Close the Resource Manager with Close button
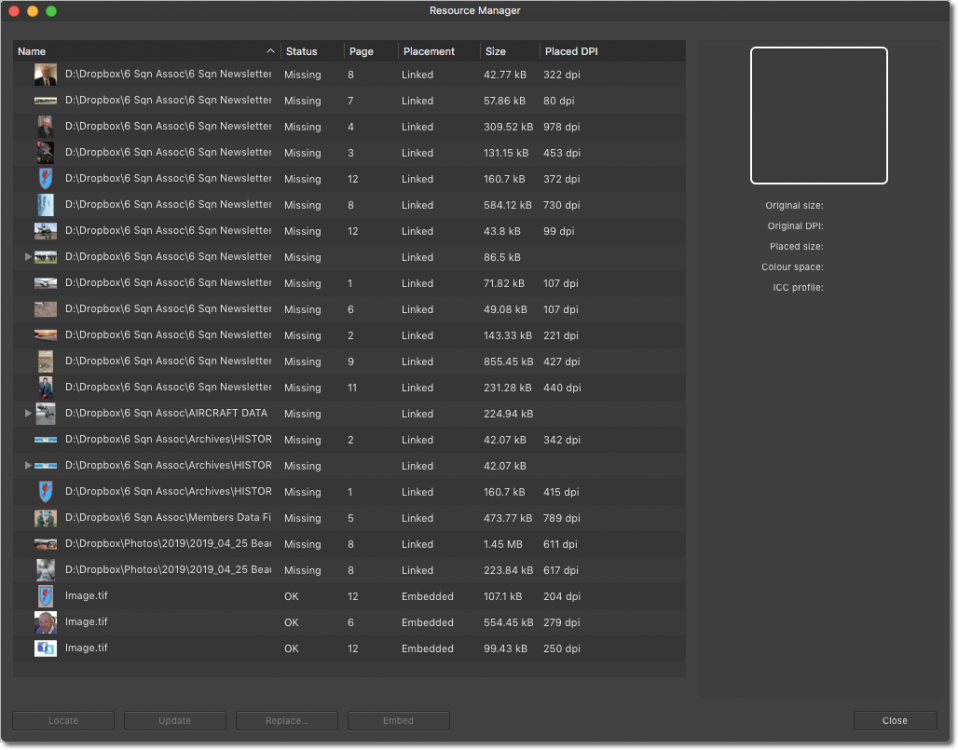Image resolution: width=958 pixels, height=750 pixels. [895, 721]
